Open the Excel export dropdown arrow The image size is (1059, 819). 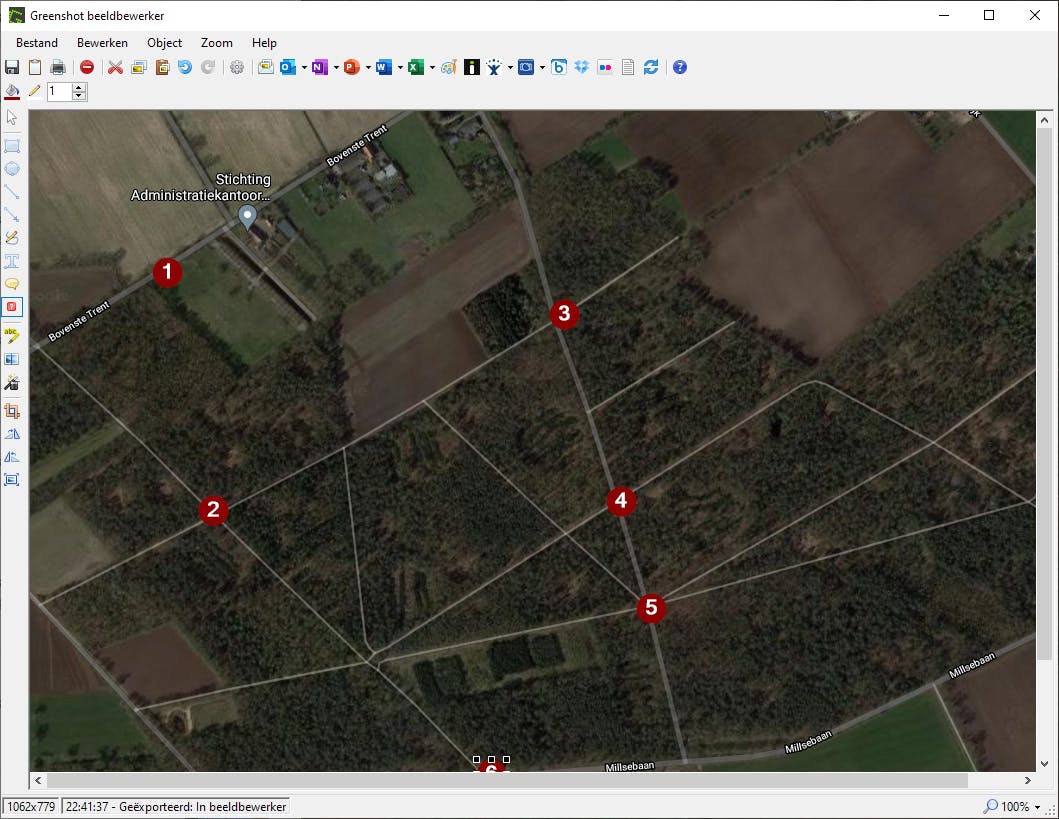(x=432, y=68)
